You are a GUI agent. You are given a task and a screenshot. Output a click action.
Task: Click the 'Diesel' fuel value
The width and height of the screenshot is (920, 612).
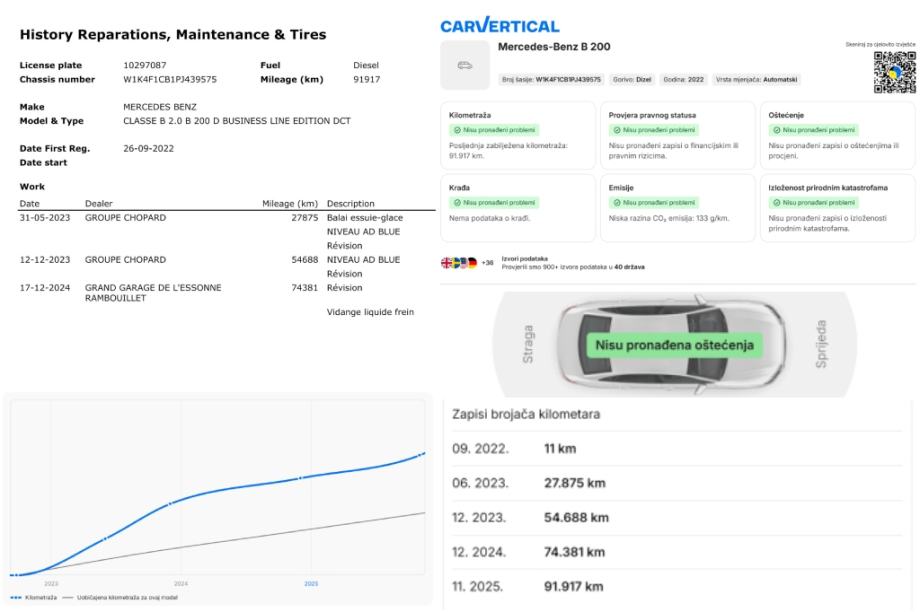(366, 66)
